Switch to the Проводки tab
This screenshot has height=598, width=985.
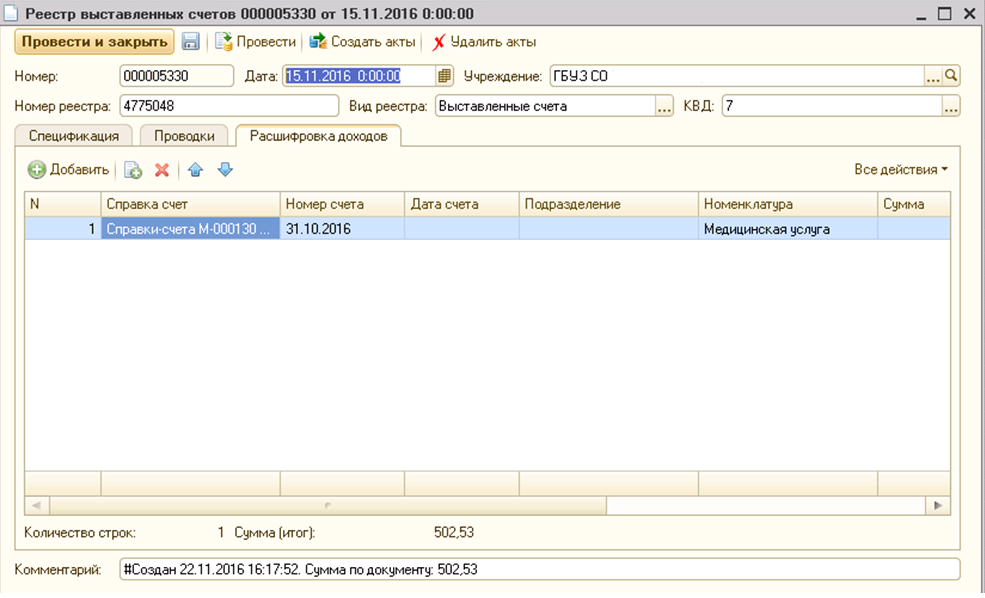183,136
